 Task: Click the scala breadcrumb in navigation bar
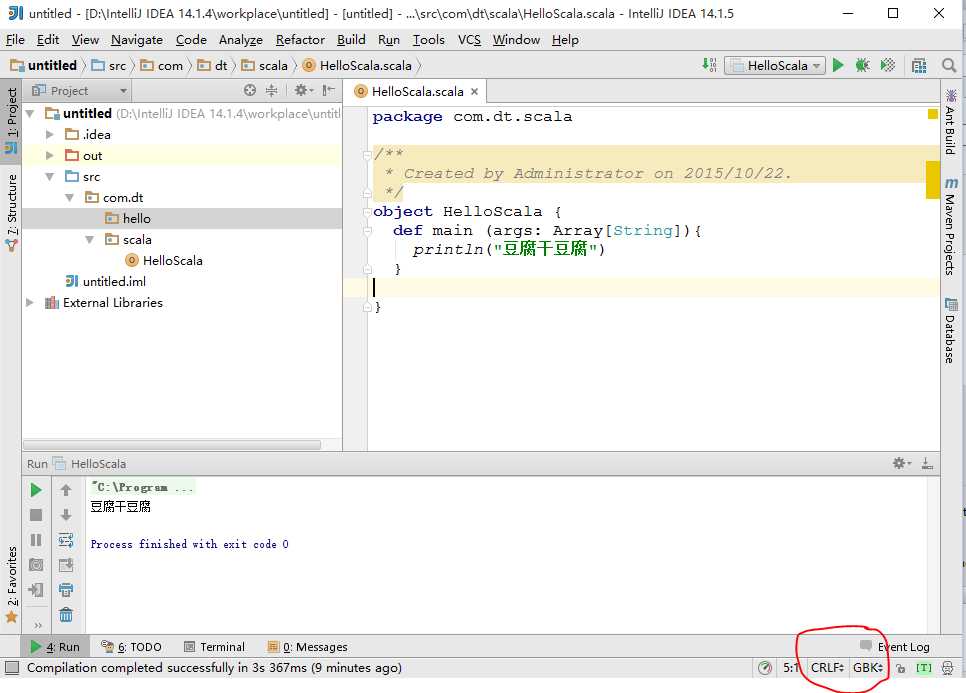(x=265, y=65)
